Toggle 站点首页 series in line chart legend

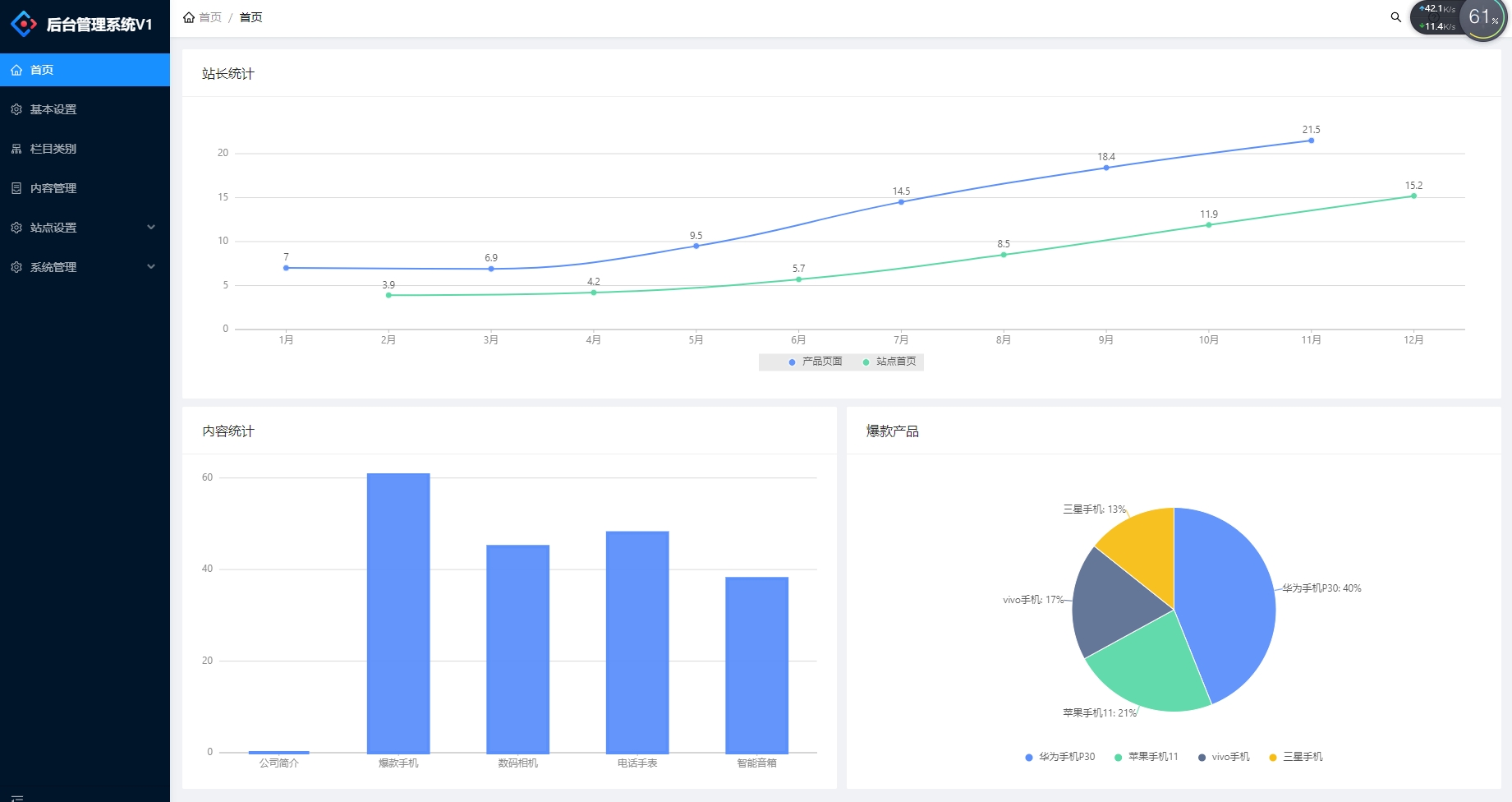(889, 362)
